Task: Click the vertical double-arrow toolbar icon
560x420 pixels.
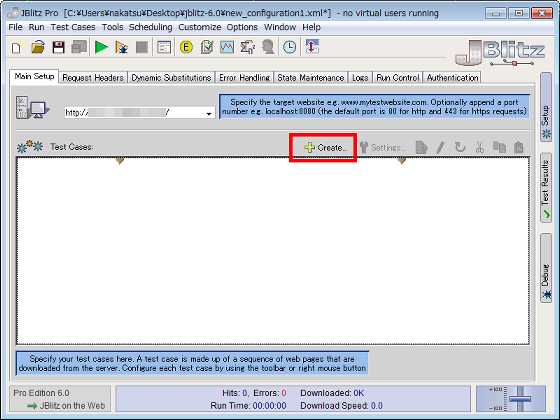Action: coord(312,47)
